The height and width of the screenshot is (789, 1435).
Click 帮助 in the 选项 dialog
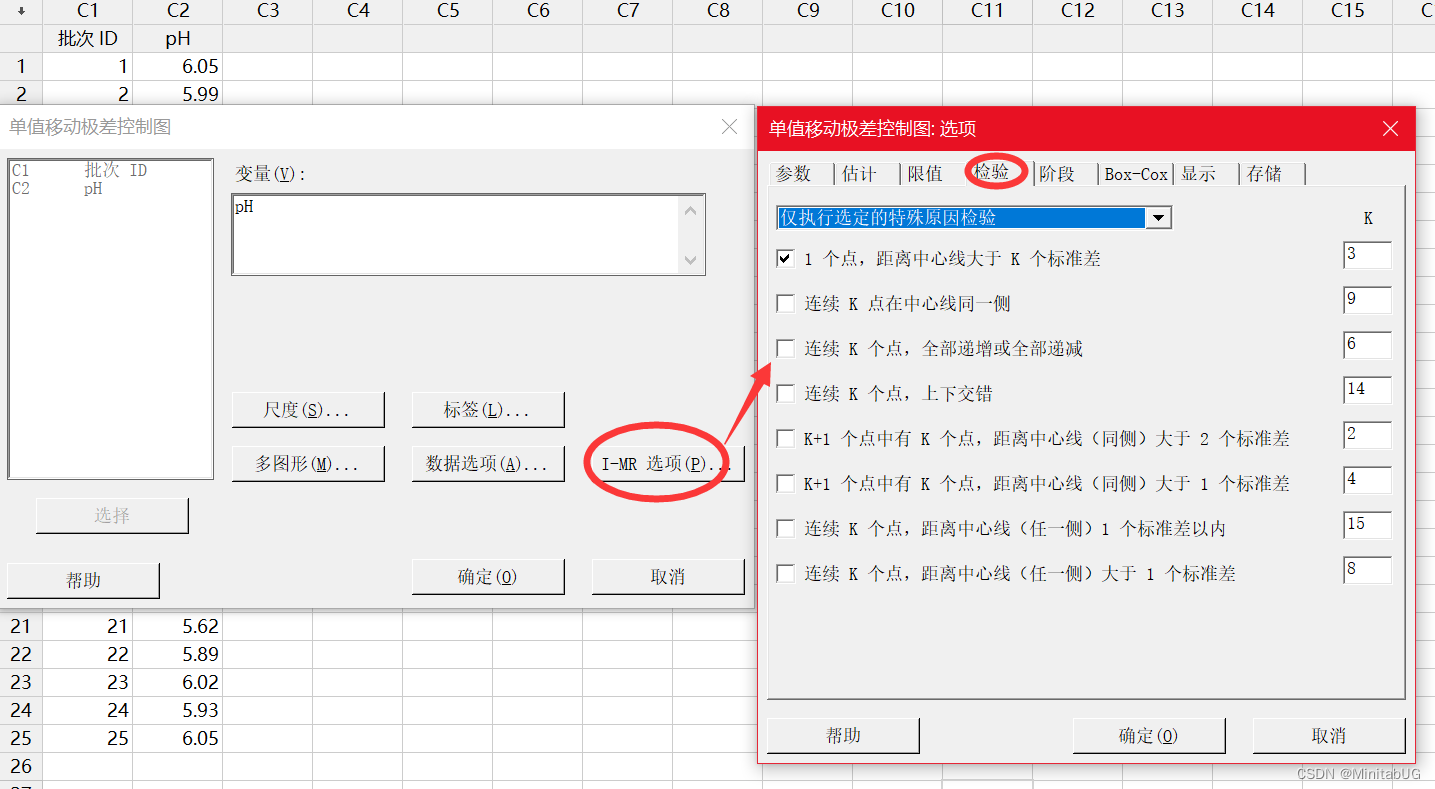coord(843,736)
